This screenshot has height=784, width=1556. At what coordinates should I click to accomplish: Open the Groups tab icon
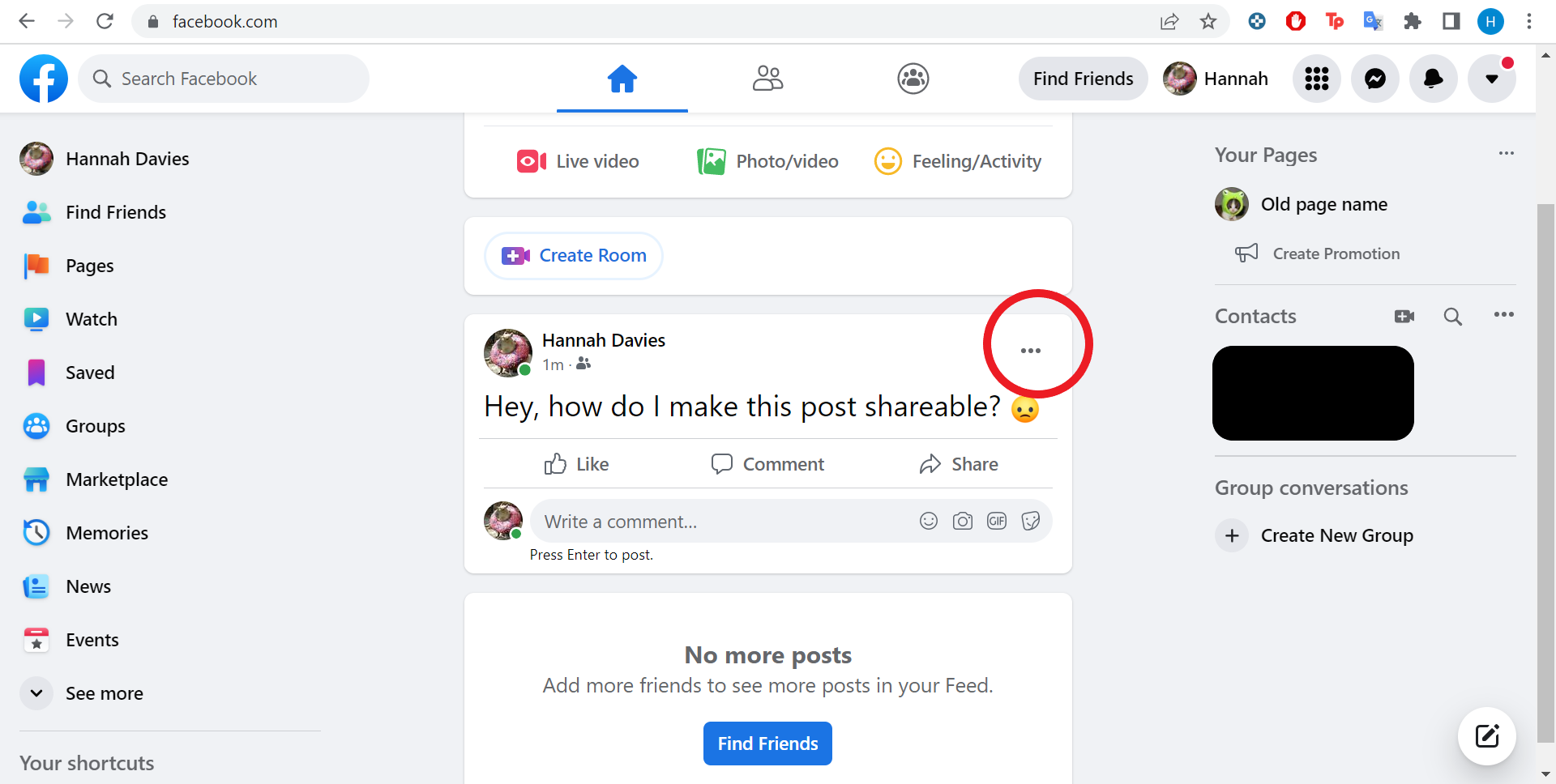coord(913,79)
